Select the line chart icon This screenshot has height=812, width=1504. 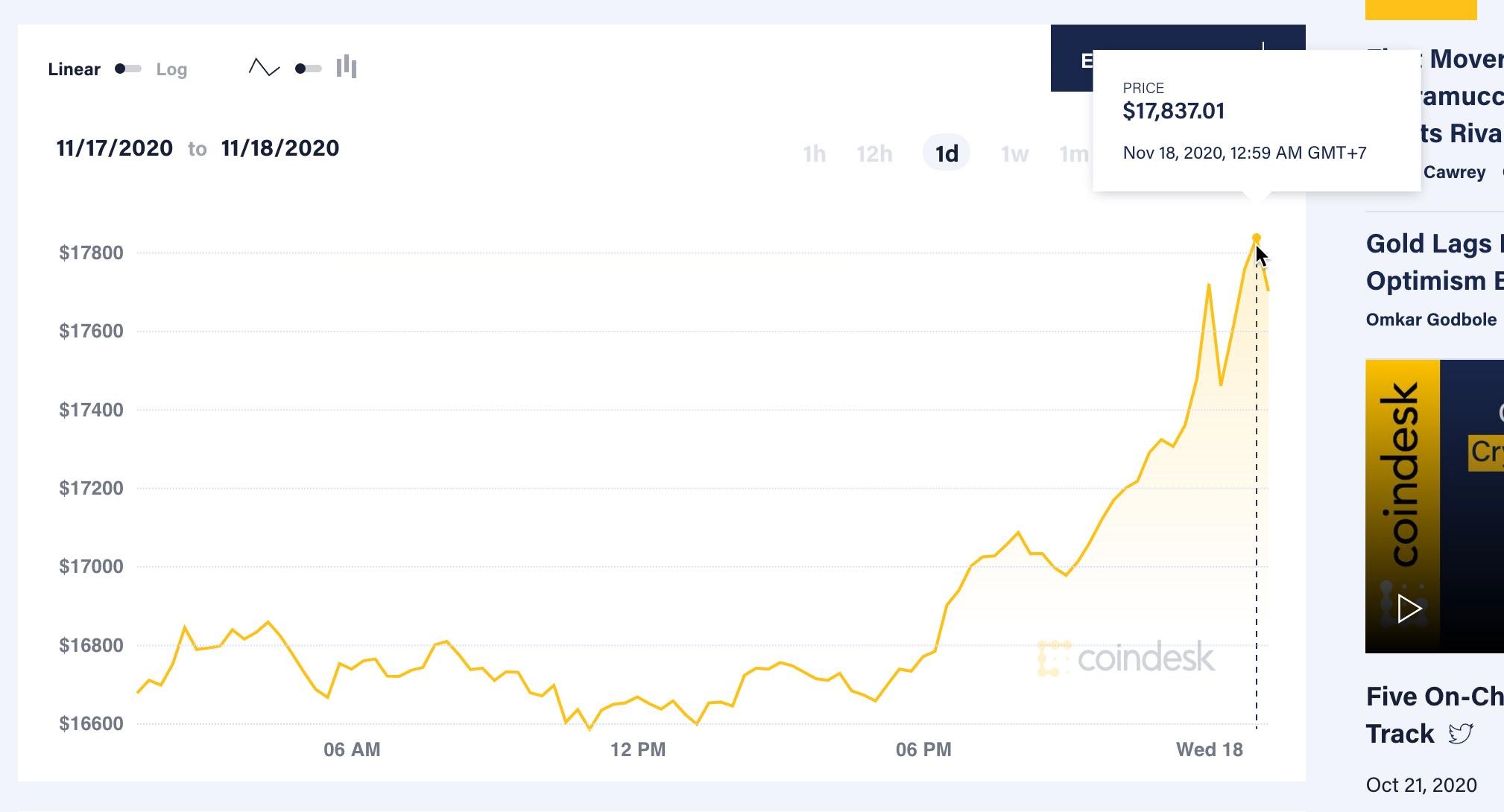tap(265, 69)
